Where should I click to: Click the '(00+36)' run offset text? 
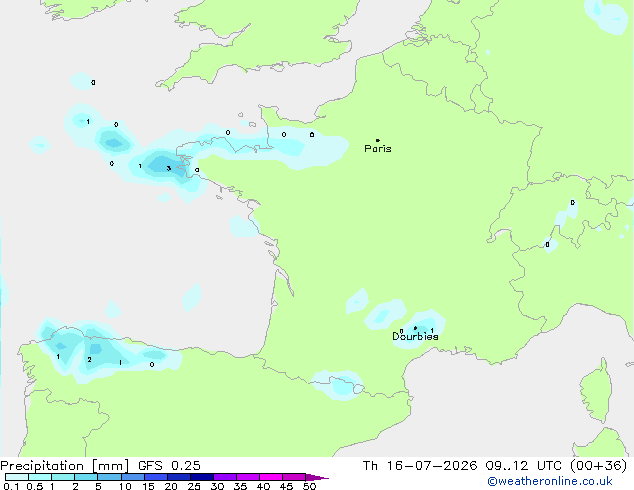coord(598,466)
